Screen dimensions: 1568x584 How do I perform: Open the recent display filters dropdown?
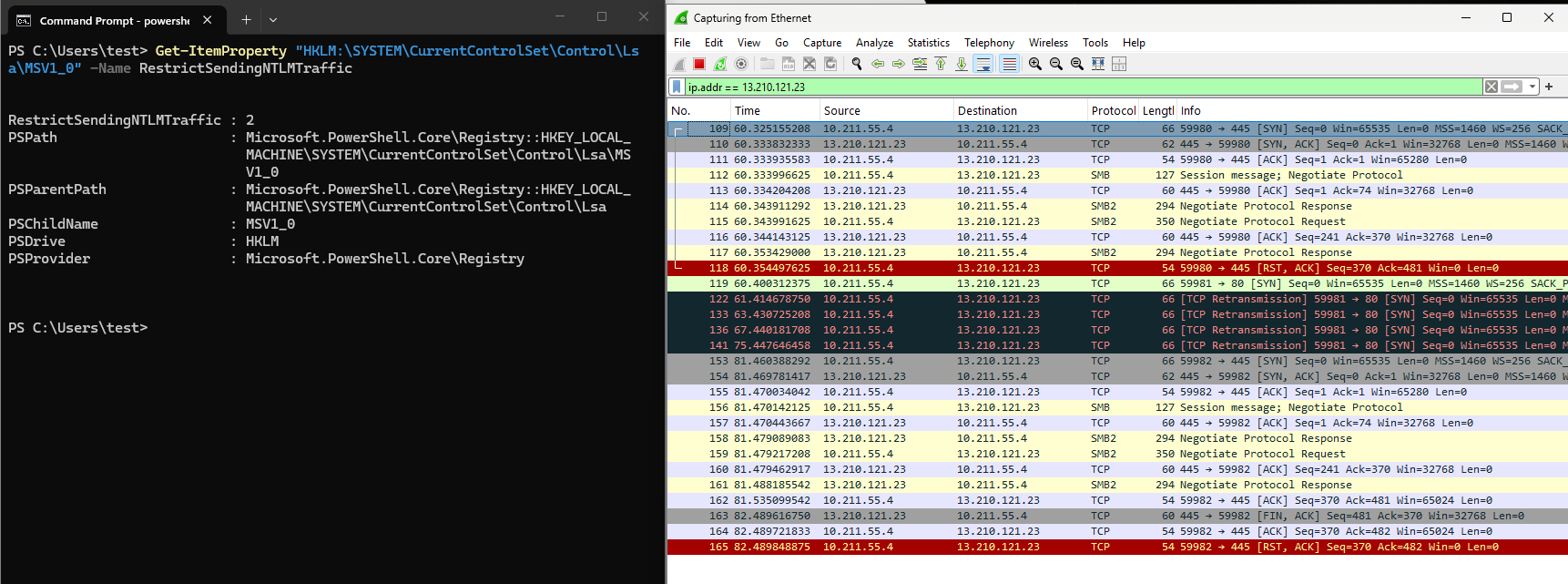[x=1532, y=87]
